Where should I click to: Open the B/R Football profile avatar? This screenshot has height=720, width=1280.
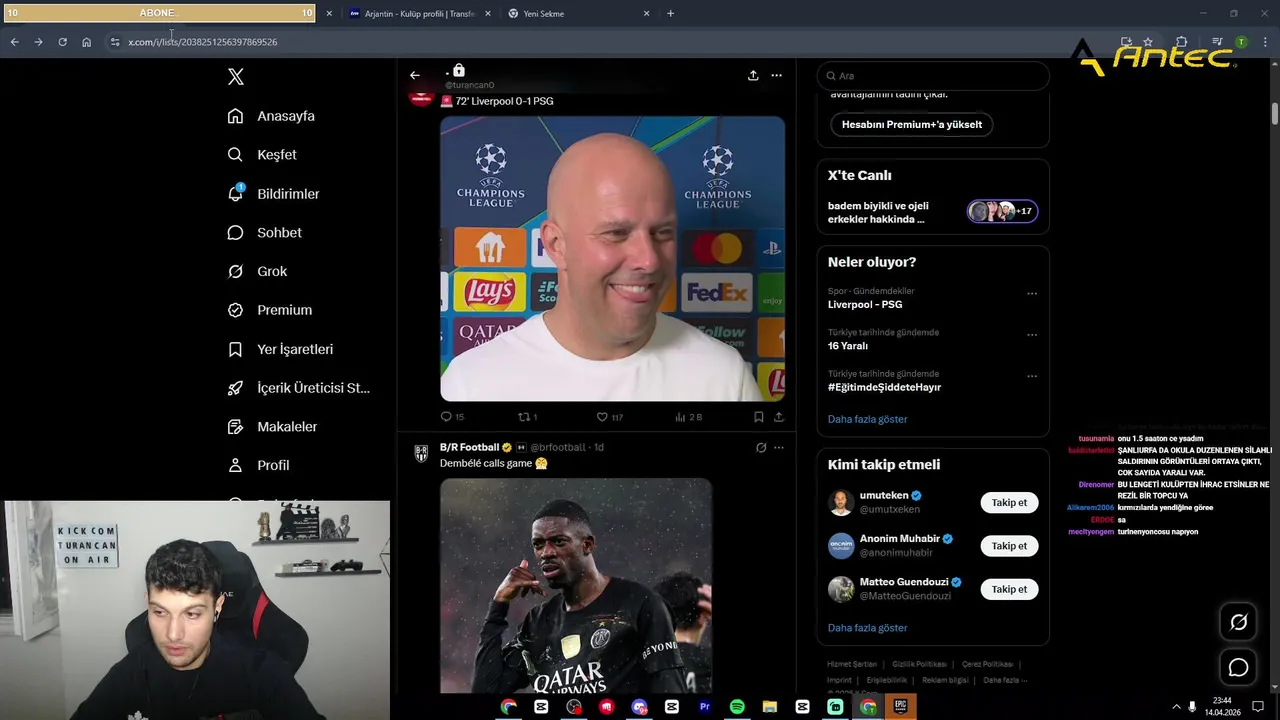click(421, 453)
